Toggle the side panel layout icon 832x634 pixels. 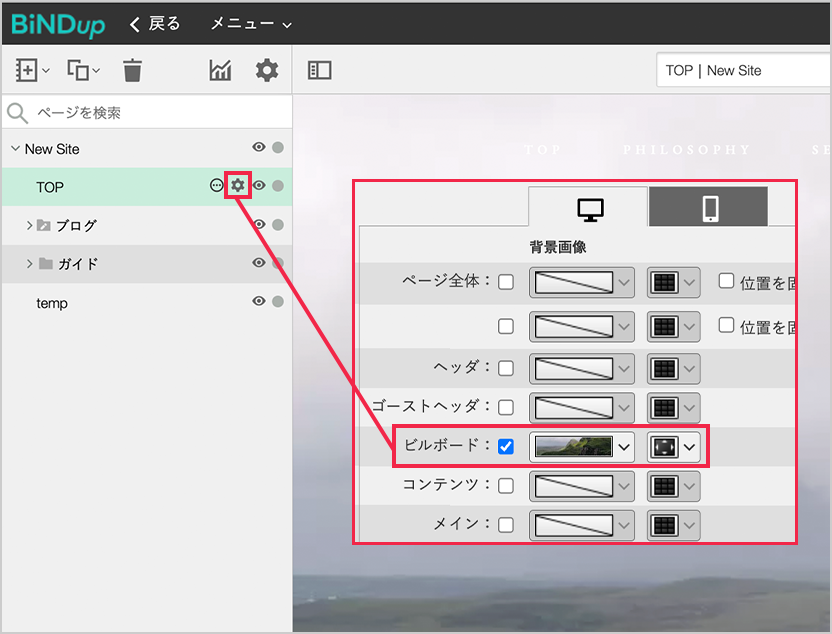coord(320,70)
